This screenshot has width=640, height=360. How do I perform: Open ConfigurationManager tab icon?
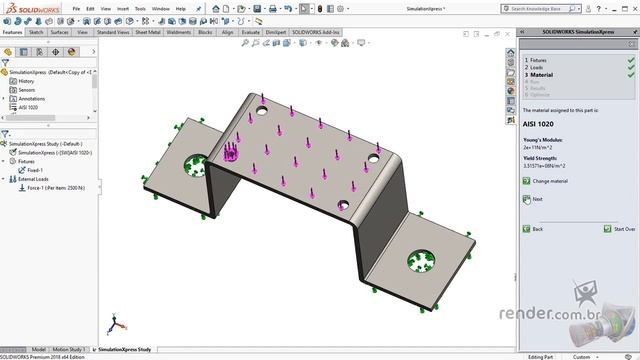pyautogui.click(x=40, y=52)
